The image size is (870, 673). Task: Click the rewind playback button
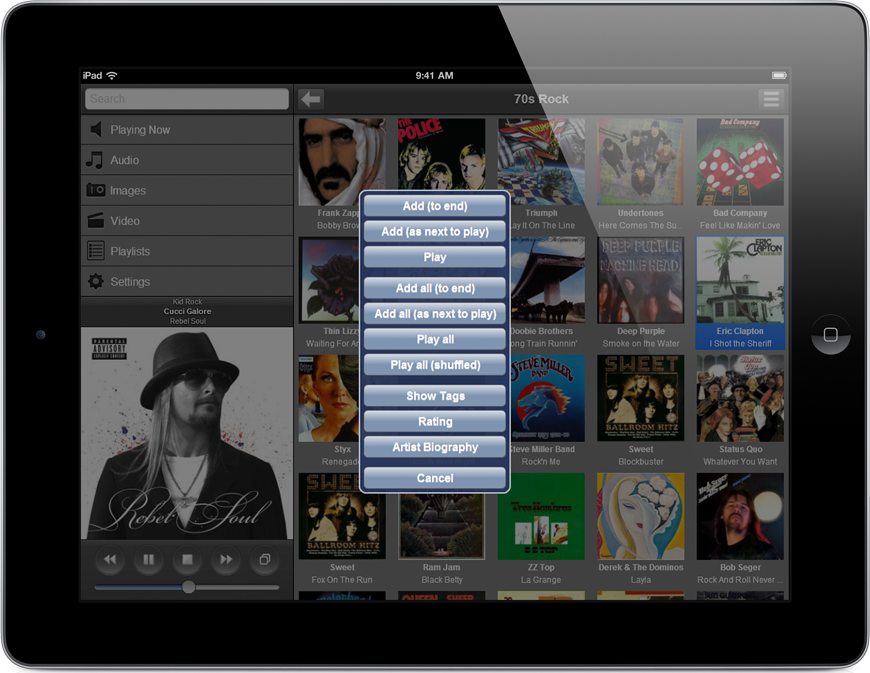point(110,559)
